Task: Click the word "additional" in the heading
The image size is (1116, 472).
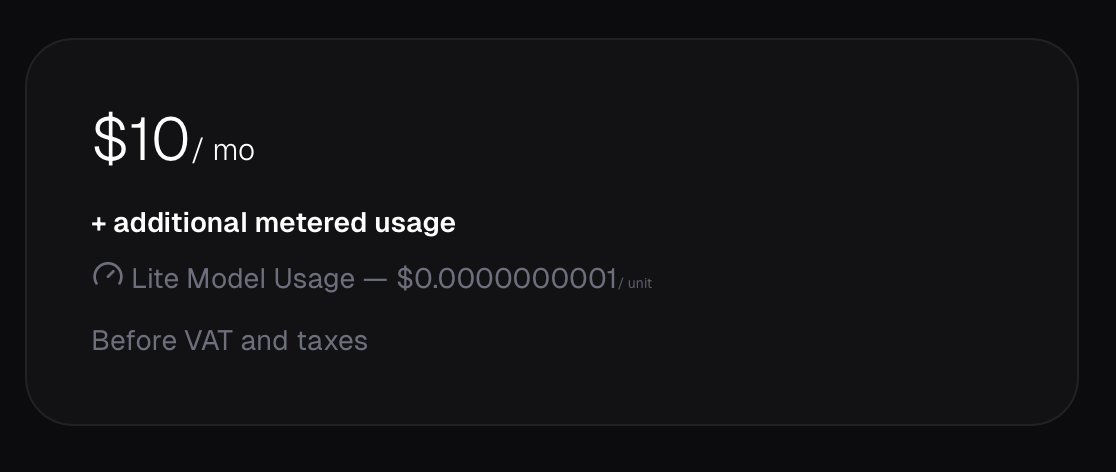Action: tap(180, 223)
